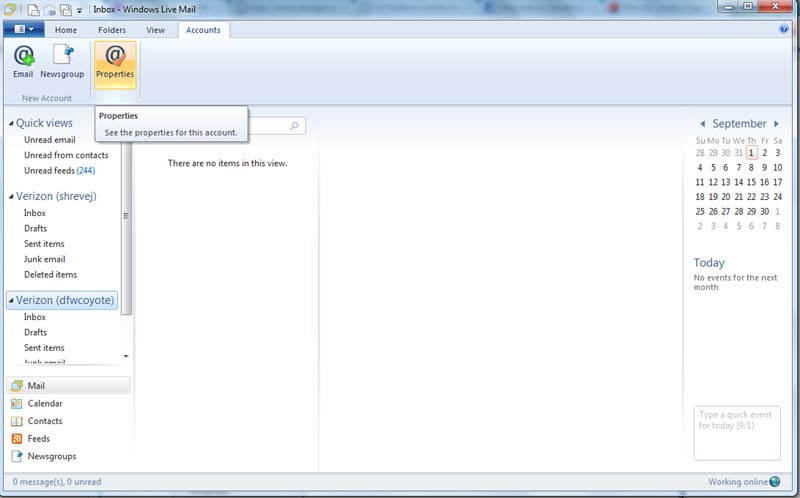Click the Working online status globe
Screen dimensions: 800x498
point(774,482)
